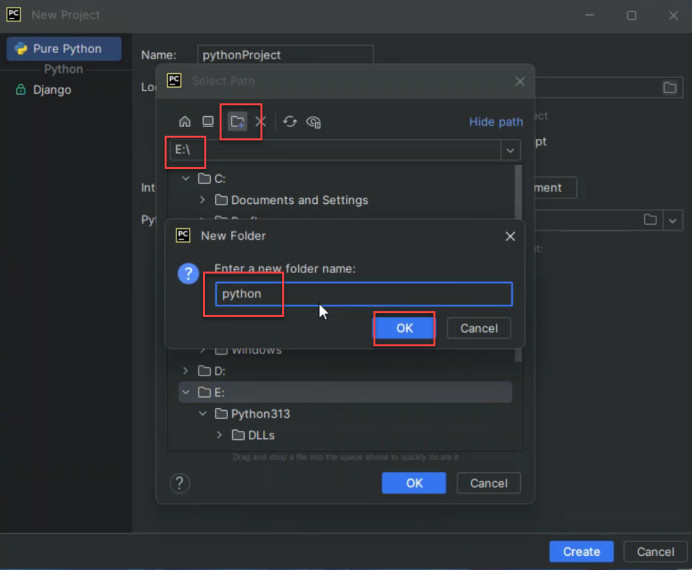Image resolution: width=692 pixels, height=571 pixels.
Task: Toggle the show hidden files eye icon
Action: pos(314,122)
